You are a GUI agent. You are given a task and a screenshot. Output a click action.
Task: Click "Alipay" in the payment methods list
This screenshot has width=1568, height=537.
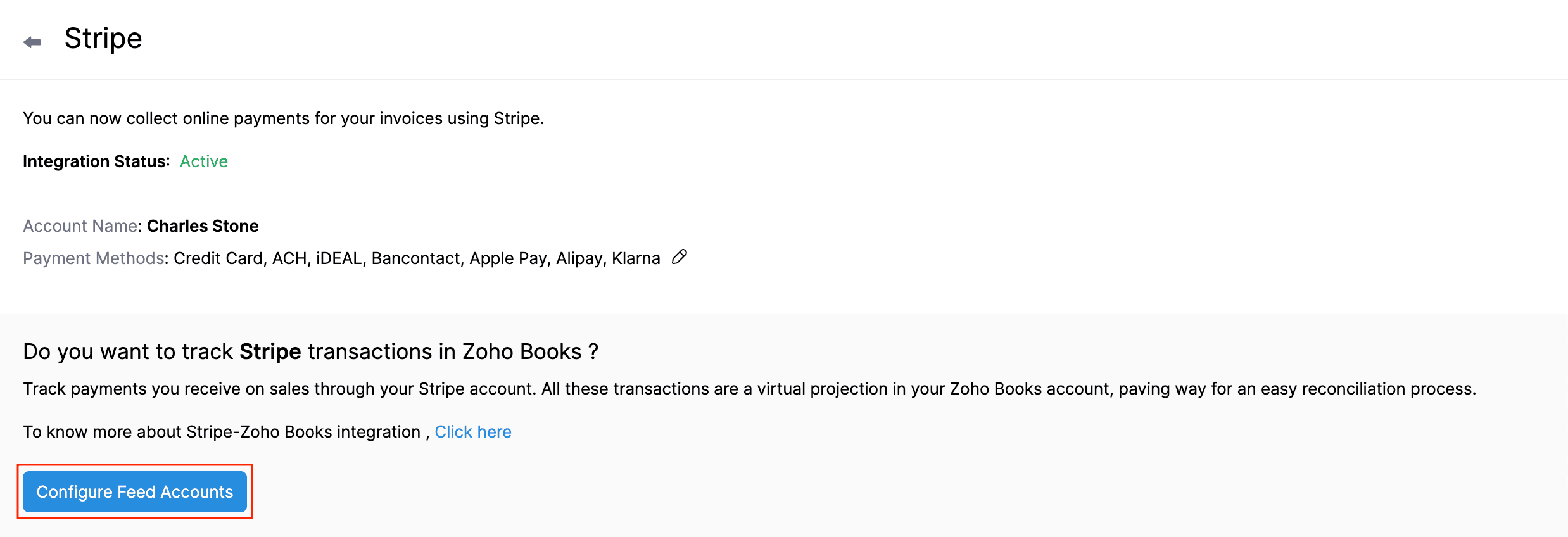click(578, 258)
